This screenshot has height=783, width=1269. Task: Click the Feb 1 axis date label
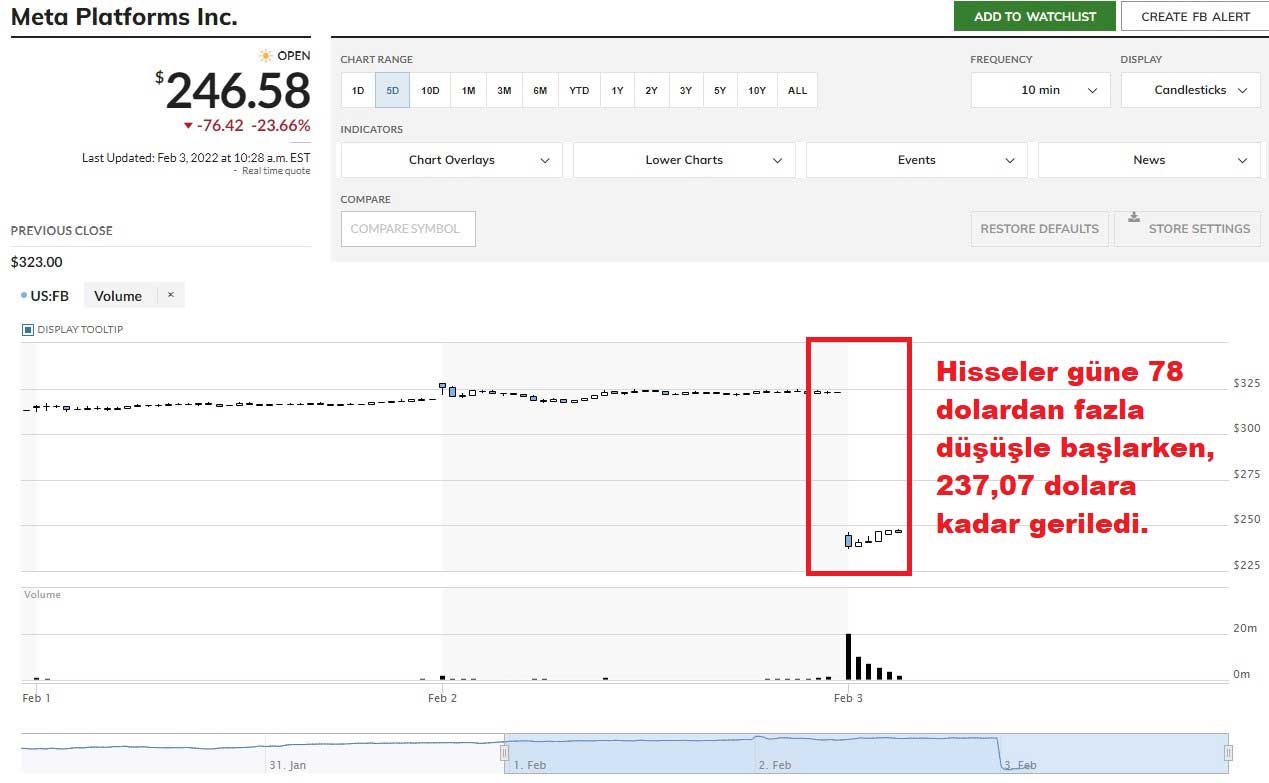point(36,698)
